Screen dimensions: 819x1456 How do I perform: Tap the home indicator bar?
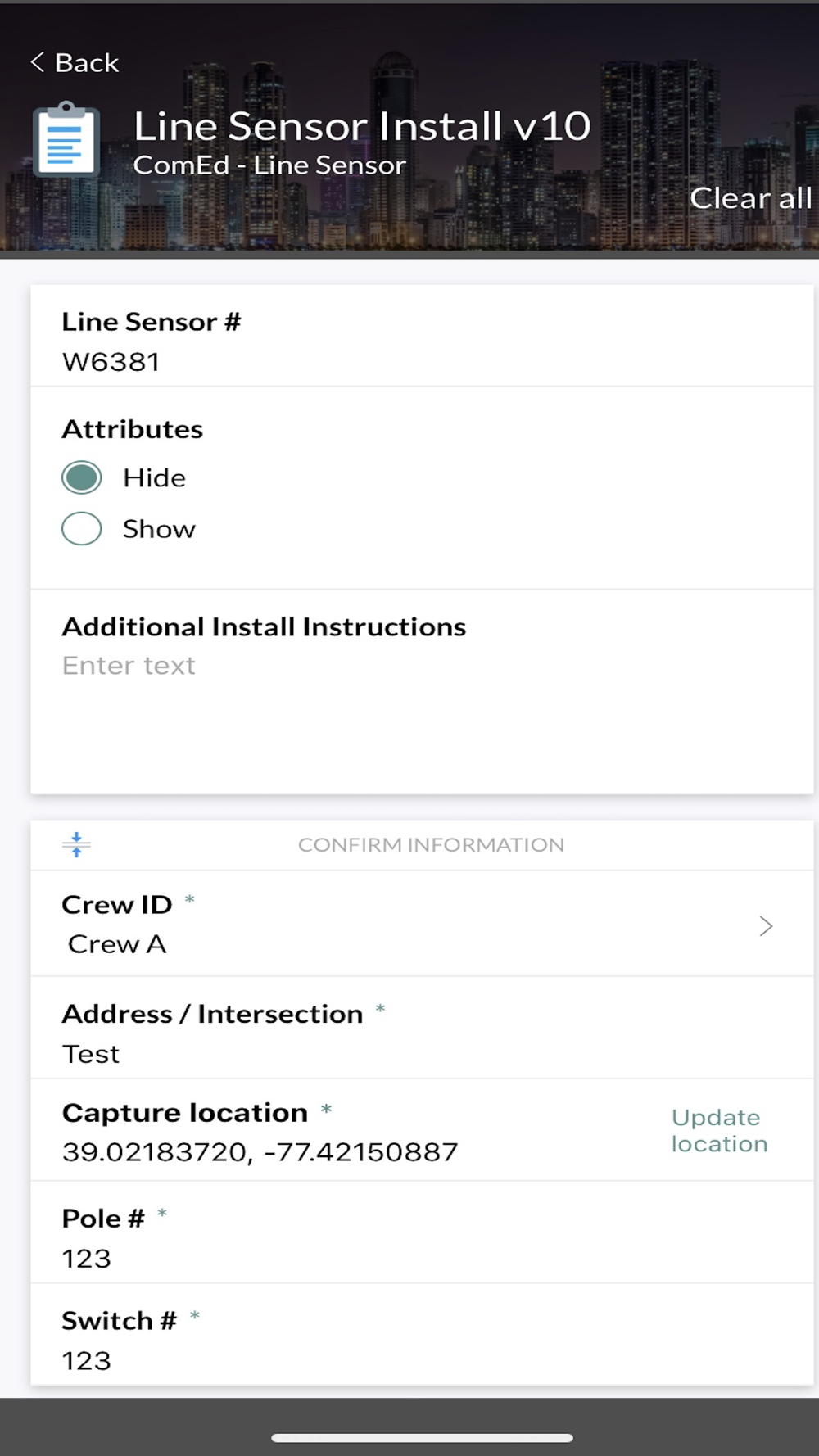(x=422, y=1437)
